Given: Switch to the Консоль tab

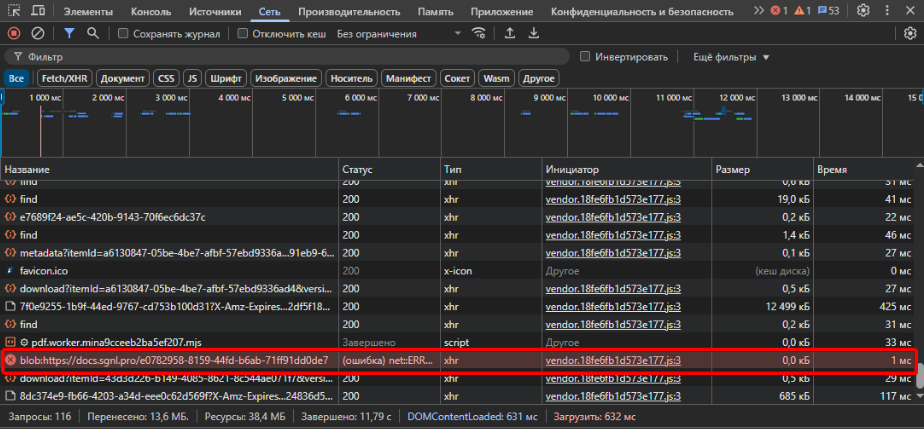Looking at the screenshot, I should [154, 11].
